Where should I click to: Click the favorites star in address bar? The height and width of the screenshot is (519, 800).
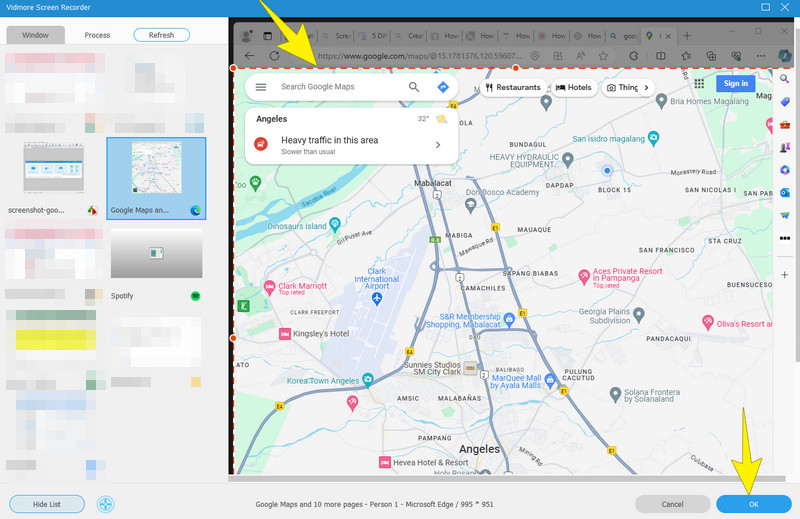[603, 56]
